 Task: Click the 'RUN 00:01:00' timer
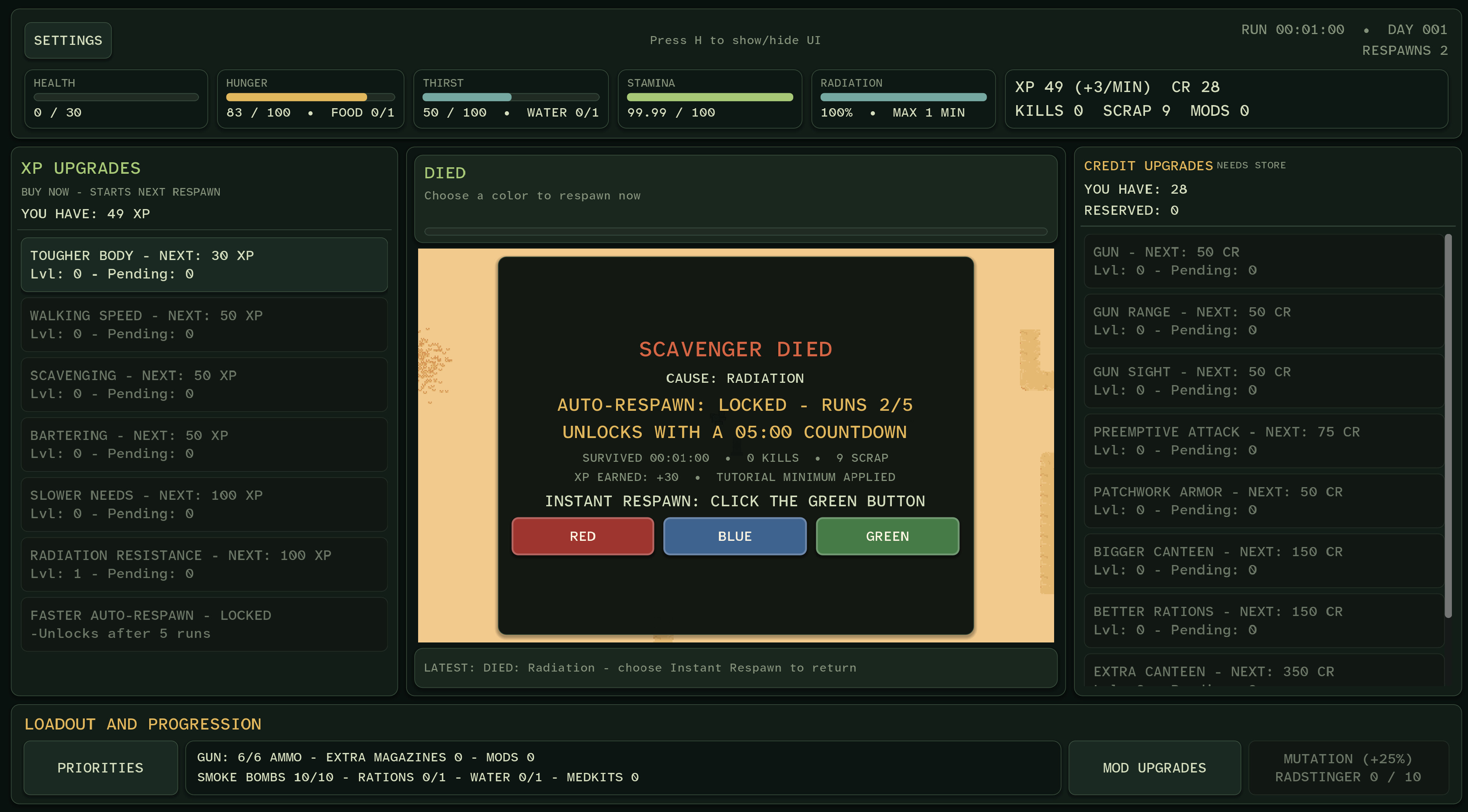pos(1292,30)
